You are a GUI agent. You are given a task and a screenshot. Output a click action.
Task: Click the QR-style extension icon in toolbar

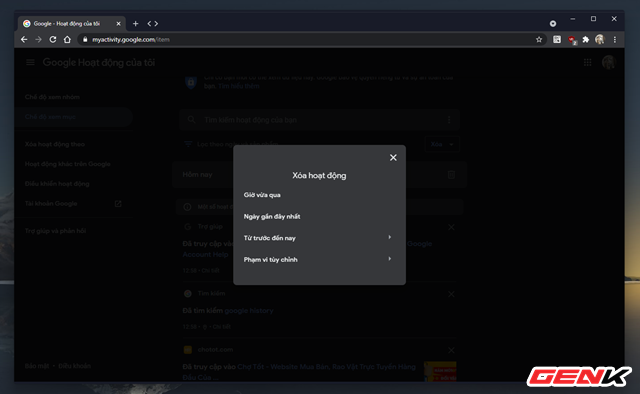(x=557, y=40)
